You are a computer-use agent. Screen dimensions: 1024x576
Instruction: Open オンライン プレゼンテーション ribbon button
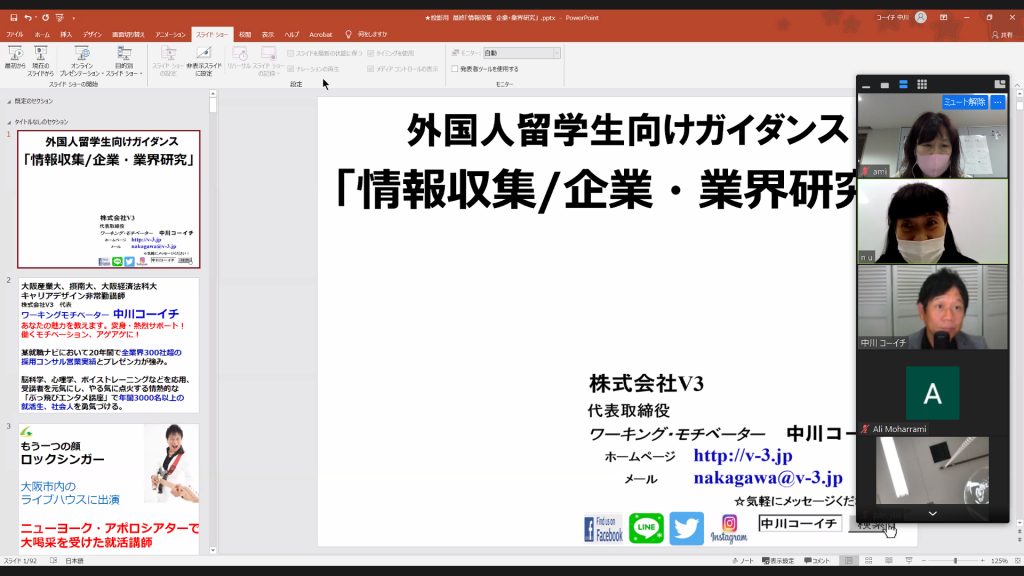click(x=82, y=58)
